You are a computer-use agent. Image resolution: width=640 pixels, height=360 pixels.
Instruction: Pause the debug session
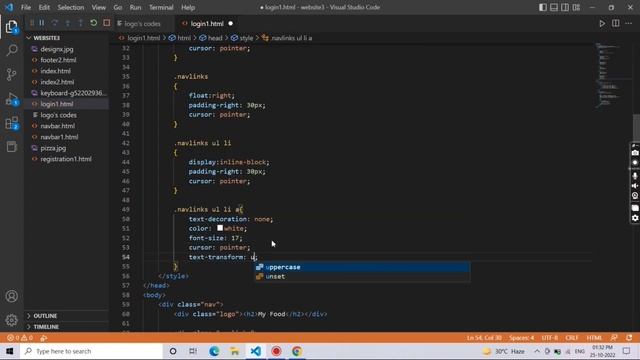click(x=42, y=23)
